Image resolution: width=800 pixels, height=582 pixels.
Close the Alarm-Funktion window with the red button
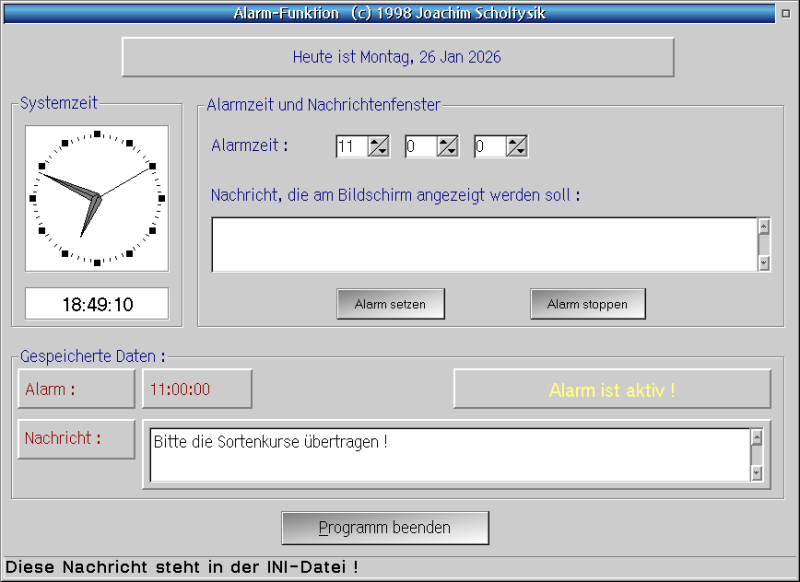point(785,13)
